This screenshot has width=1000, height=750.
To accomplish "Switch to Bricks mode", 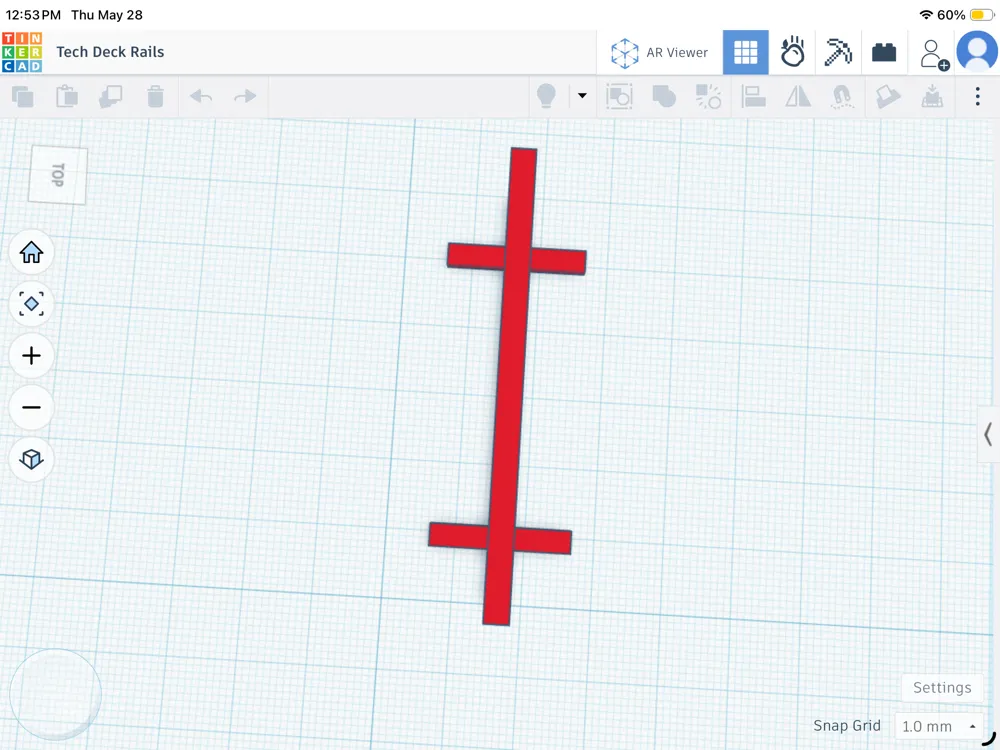I will (x=883, y=52).
